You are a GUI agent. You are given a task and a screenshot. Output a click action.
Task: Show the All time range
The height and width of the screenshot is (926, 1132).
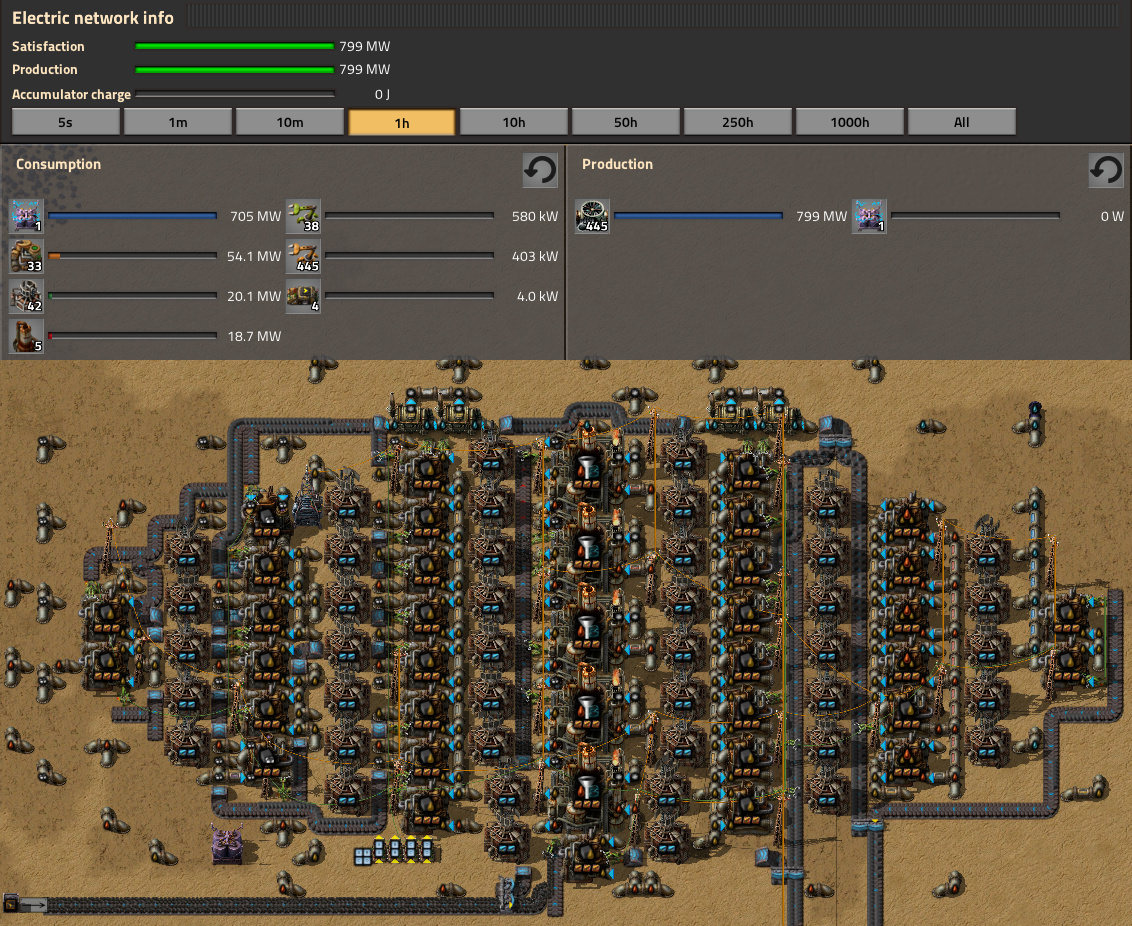[x=961, y=122]
